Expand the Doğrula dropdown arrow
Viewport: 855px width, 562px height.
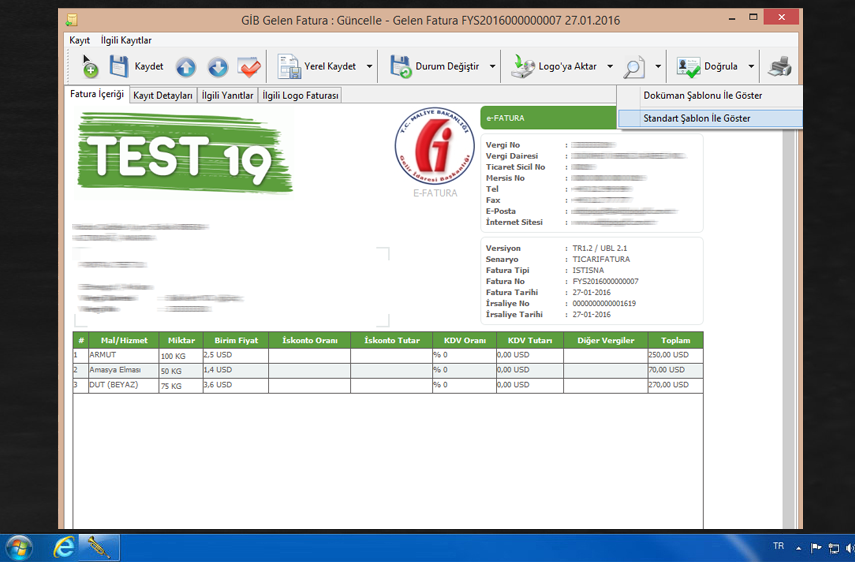point(751,67)
